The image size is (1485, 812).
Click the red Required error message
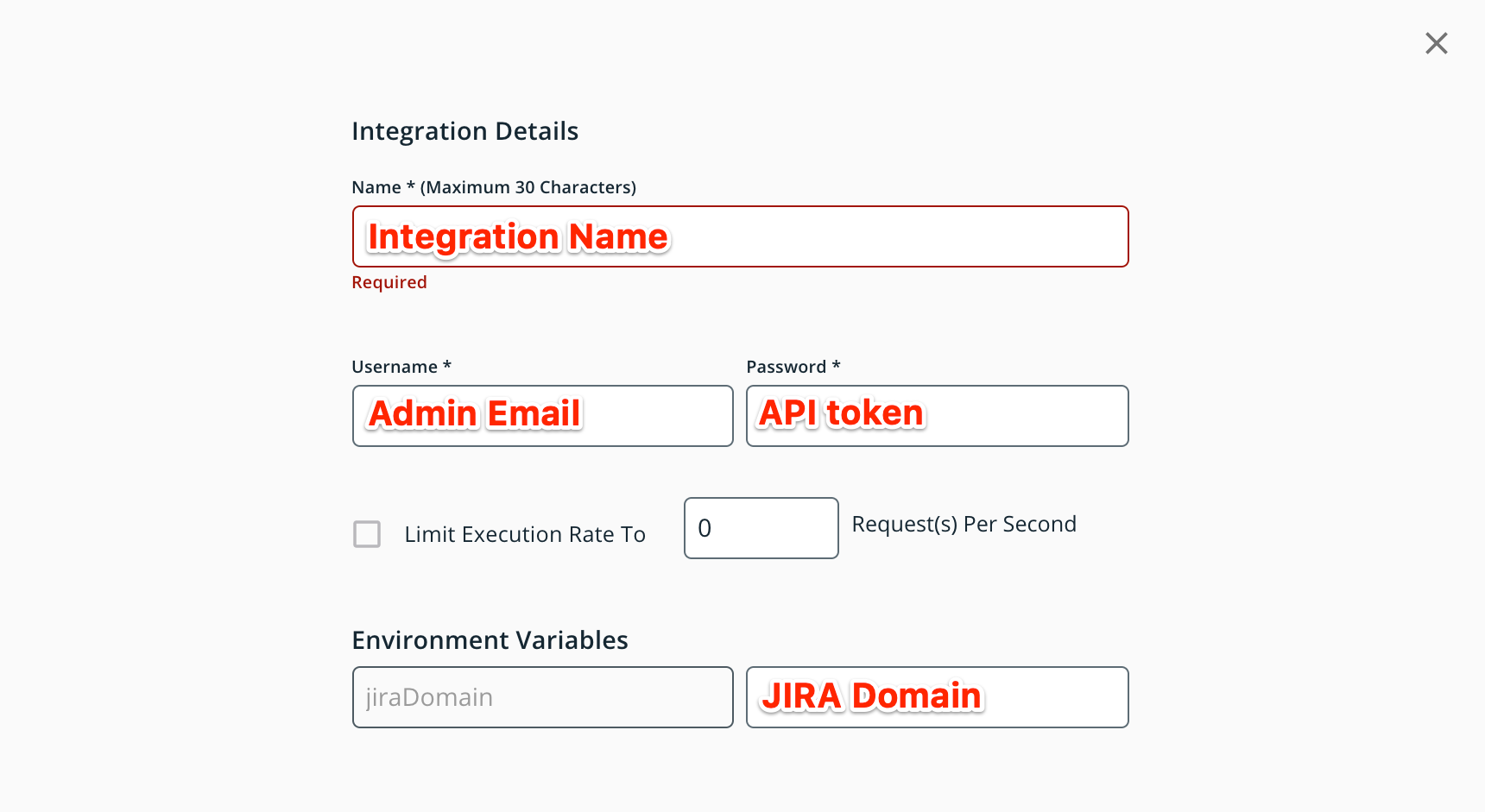point(389,282)
